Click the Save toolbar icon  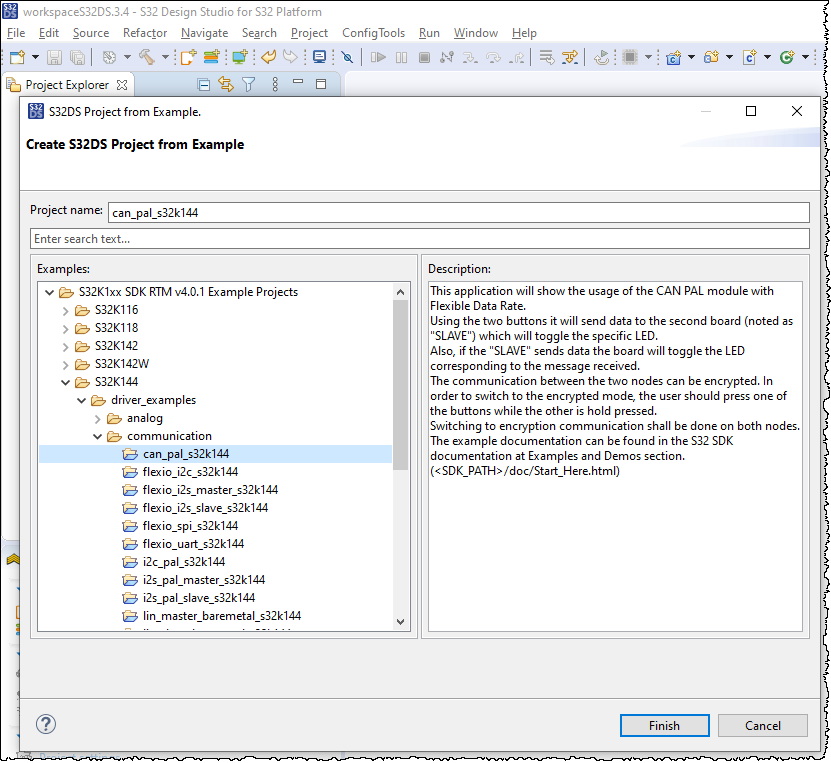tap(54, 57)
